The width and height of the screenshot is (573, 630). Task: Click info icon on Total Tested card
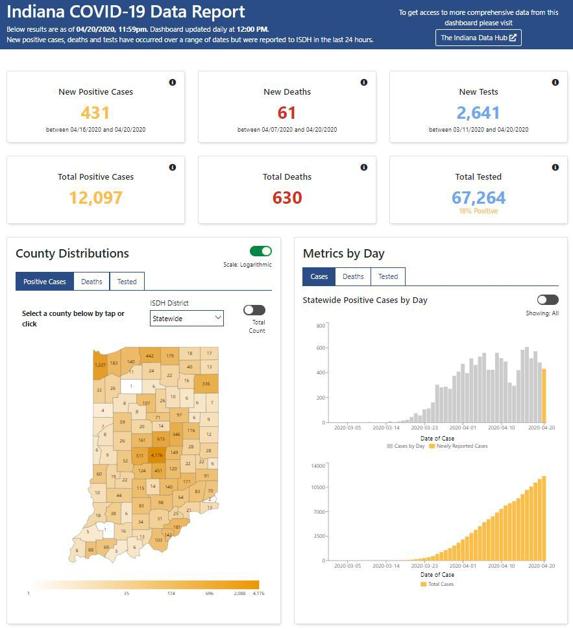[555, 167]
